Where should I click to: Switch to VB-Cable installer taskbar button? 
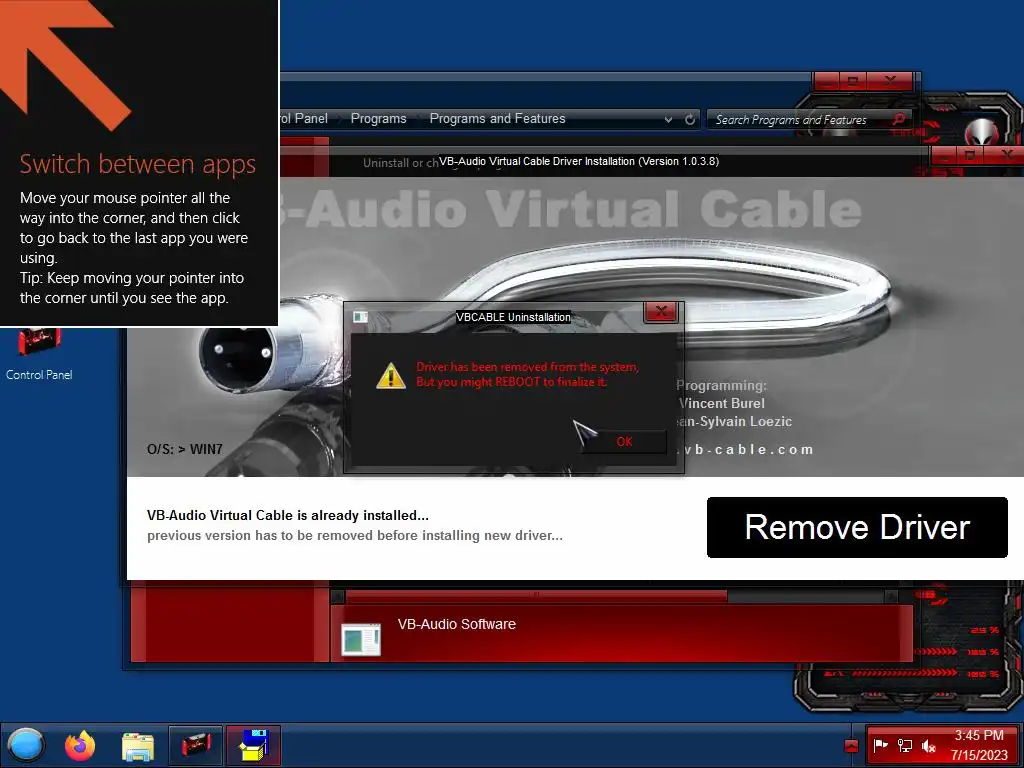tap(253, 746)
